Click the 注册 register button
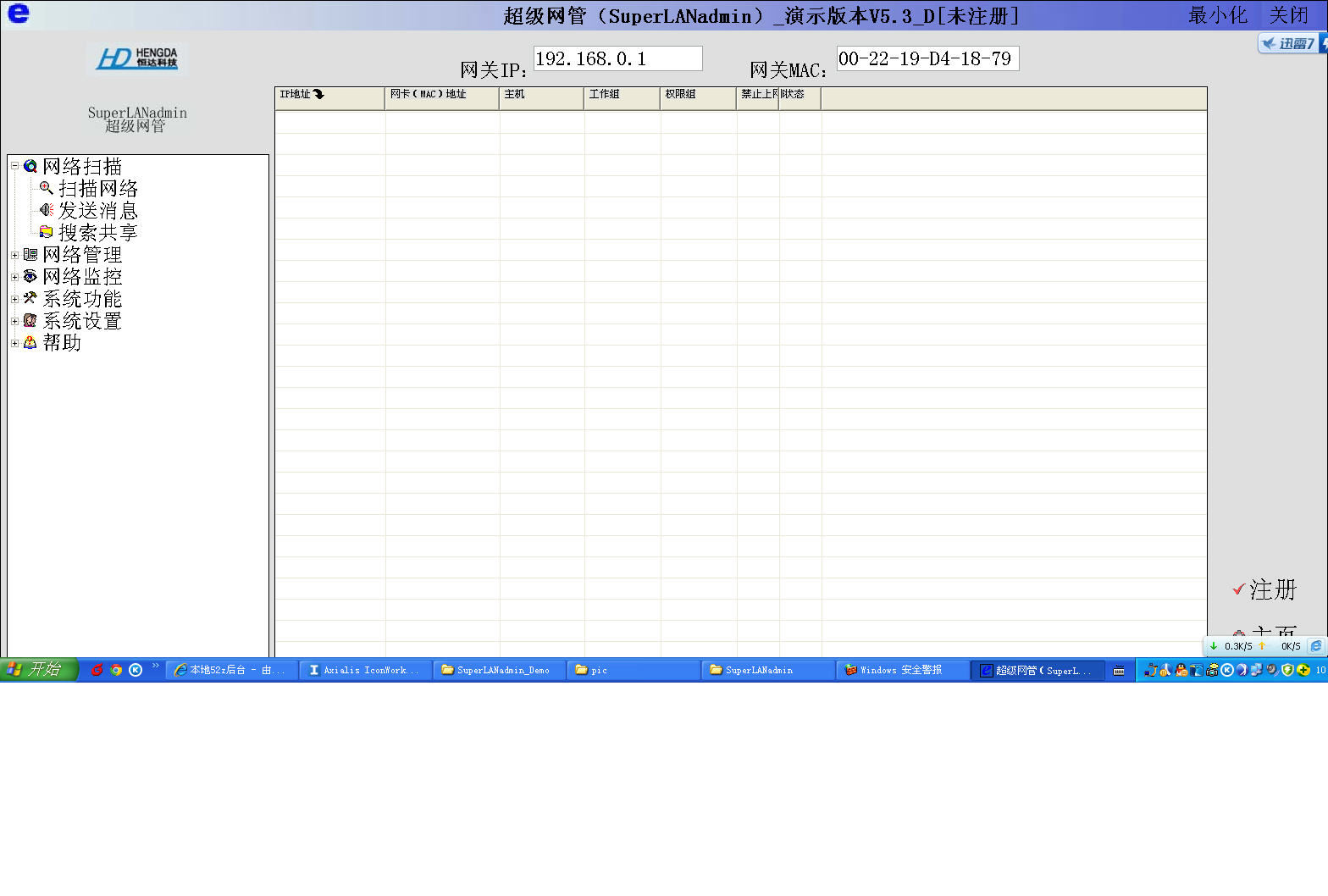Screen dimensions: 1328x896 1265,589
